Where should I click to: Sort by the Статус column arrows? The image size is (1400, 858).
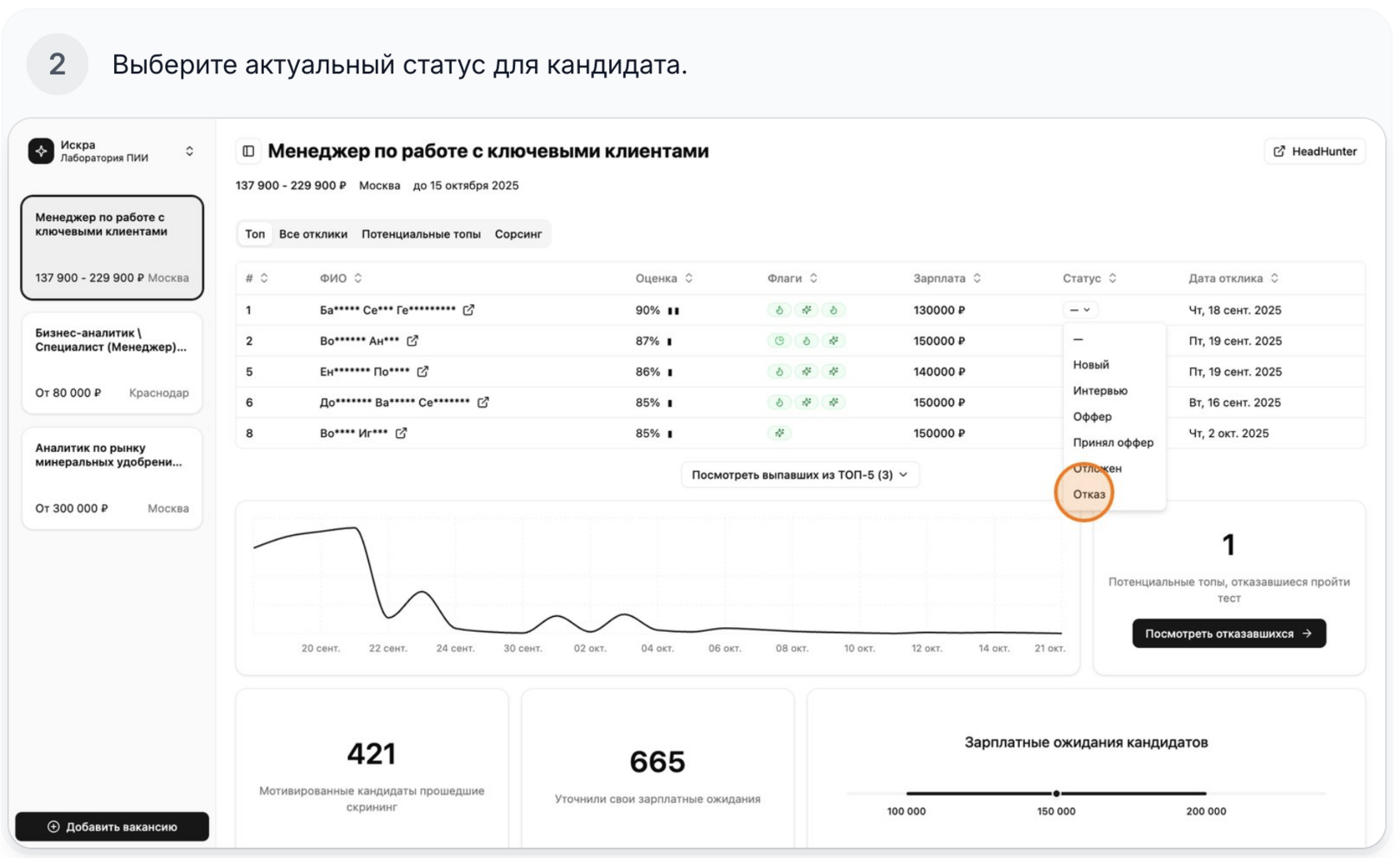[x=1112, y=278]
